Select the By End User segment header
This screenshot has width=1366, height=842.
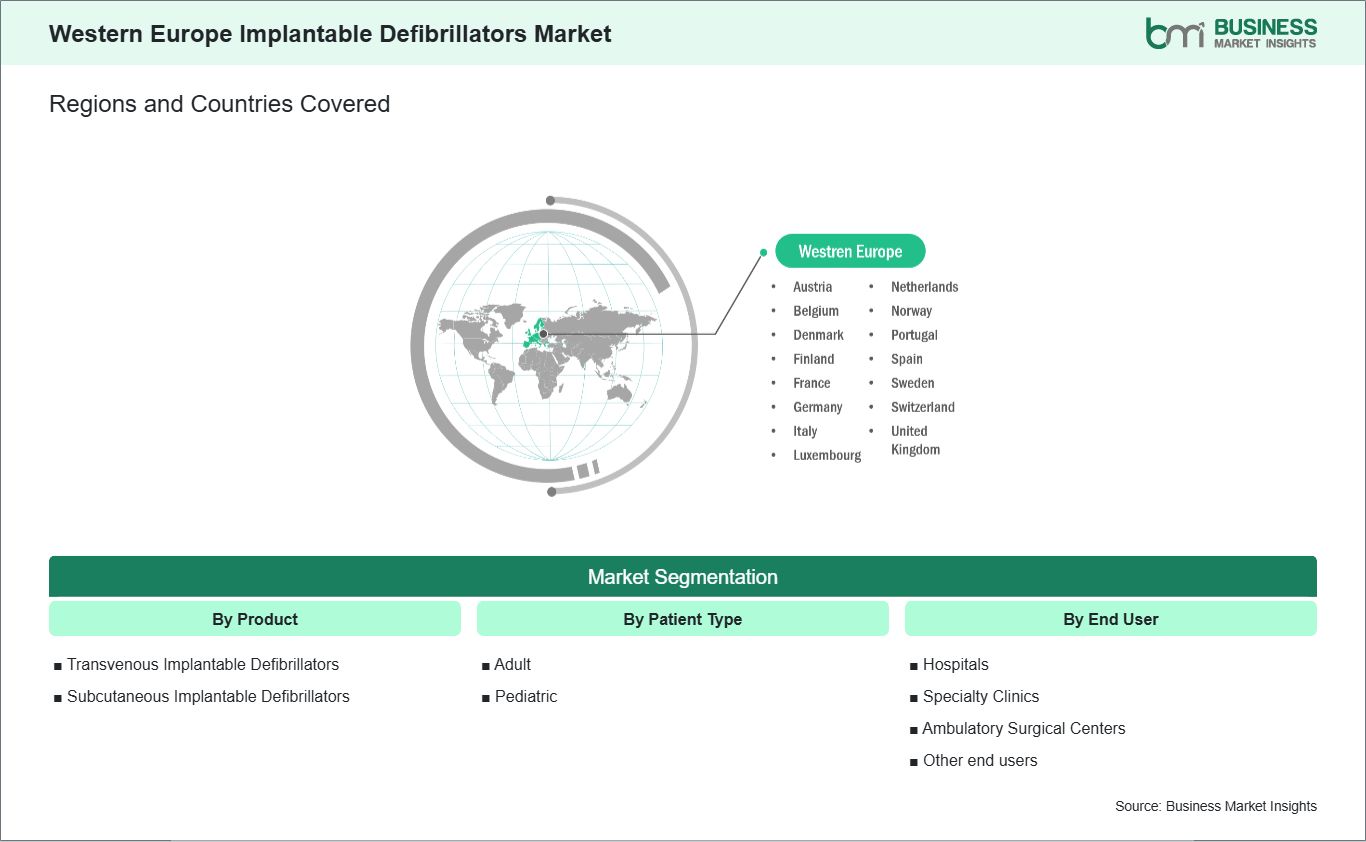tap(1111, 619)
